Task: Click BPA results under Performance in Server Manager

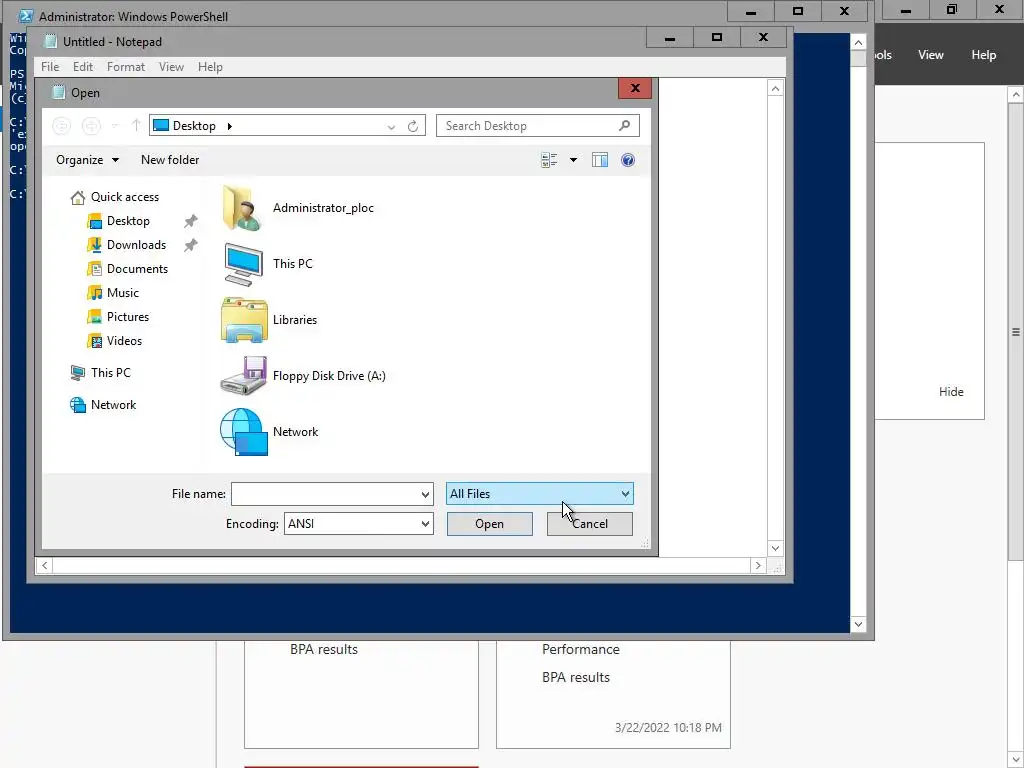Action: pyautogui.click(x=576, y=678)
